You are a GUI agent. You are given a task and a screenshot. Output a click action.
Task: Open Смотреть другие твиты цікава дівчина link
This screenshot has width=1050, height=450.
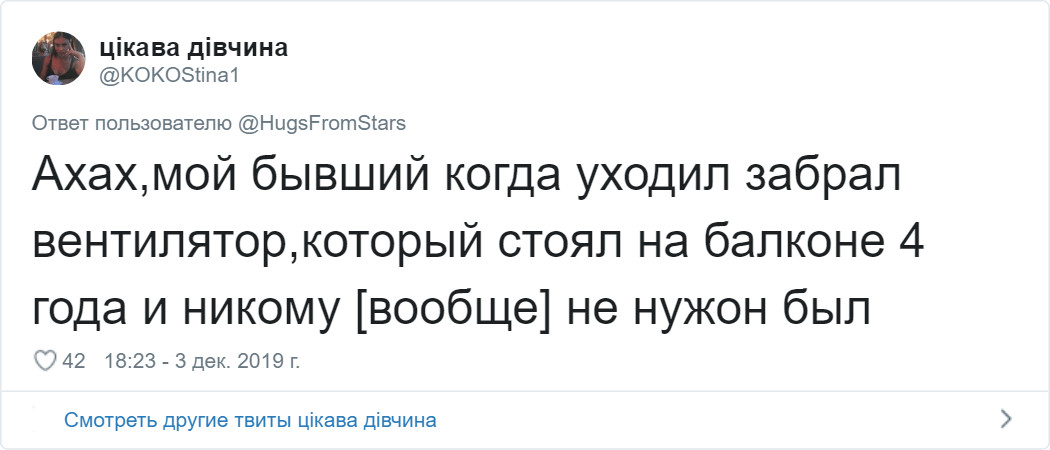(x=250, y=421)
